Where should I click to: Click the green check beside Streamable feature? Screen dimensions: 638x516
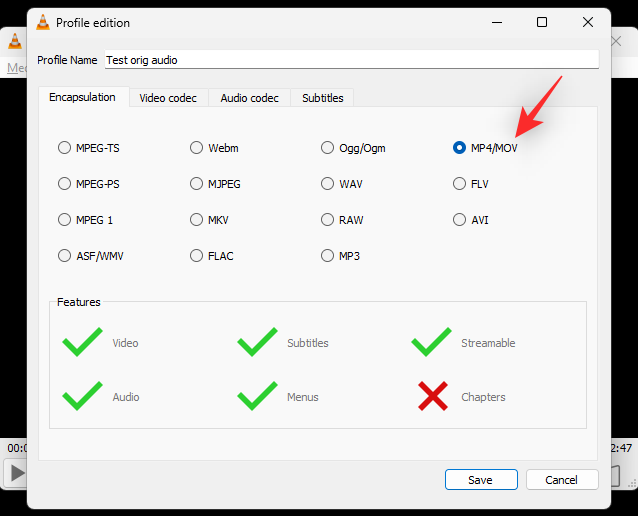431,342
